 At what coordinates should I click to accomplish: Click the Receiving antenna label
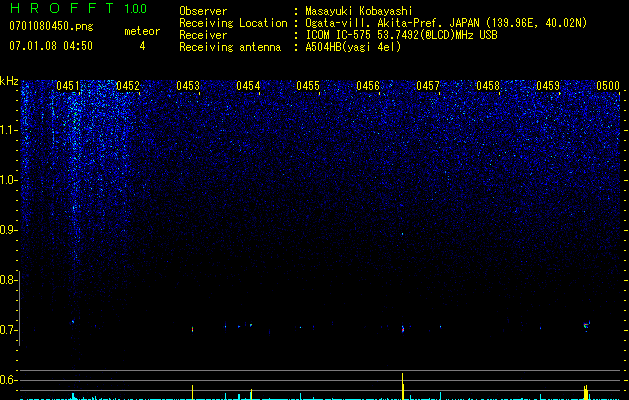(x=230, y=47)
